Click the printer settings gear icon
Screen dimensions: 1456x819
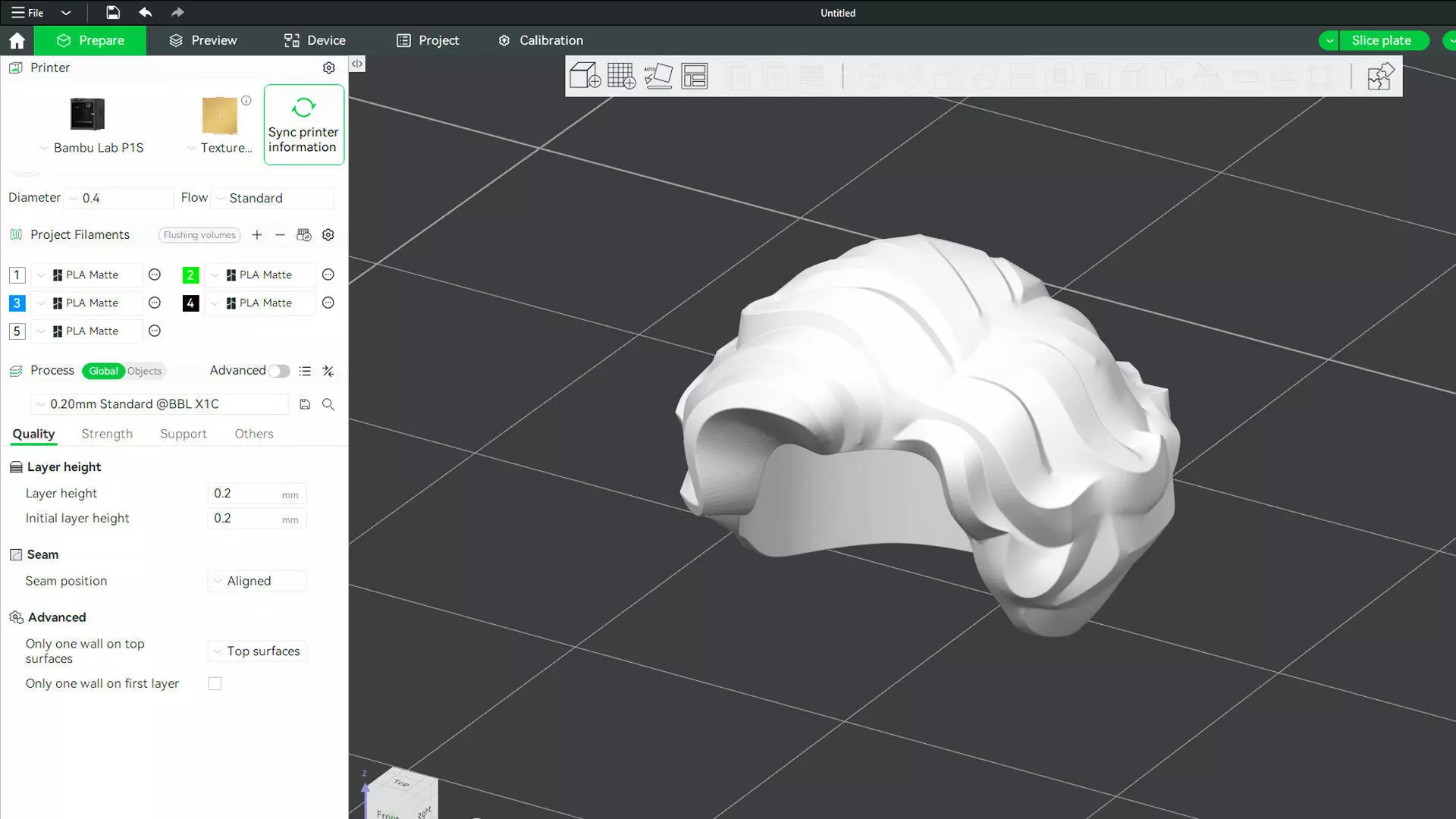click(328, 67)
